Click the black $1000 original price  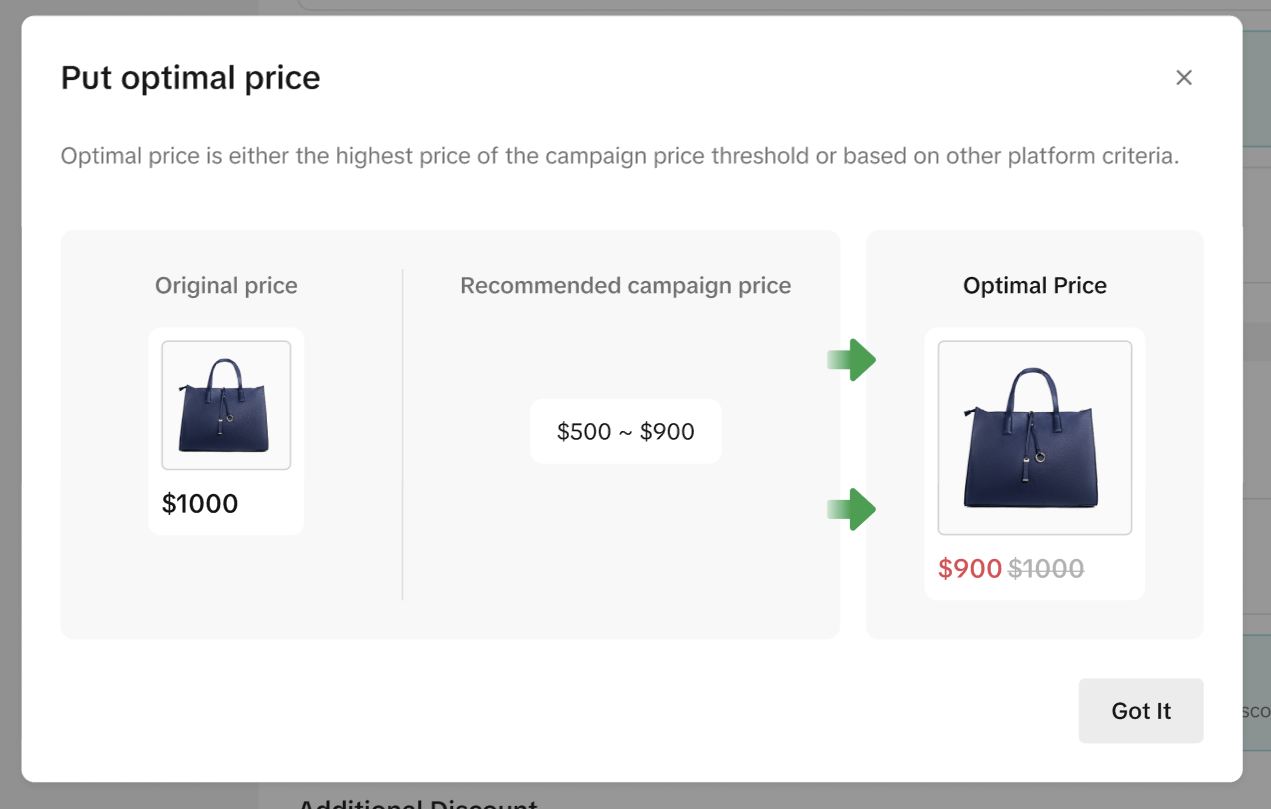[x=200, y=504]
